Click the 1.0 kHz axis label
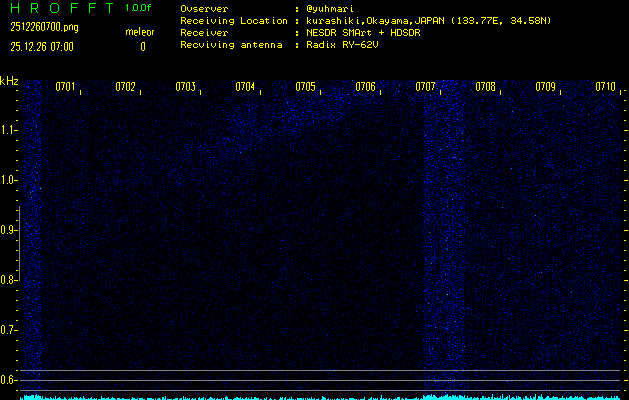Screen dimensions: 629x400 click(8, 181)
